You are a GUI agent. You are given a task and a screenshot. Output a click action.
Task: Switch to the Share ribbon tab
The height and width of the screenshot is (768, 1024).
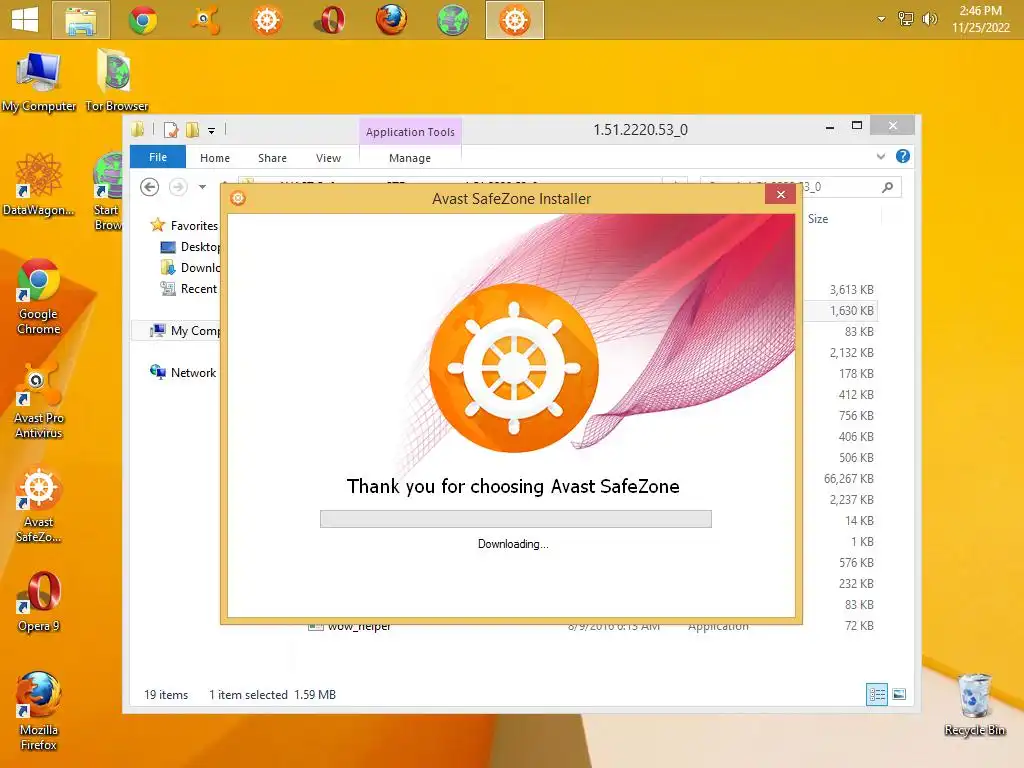272,157
